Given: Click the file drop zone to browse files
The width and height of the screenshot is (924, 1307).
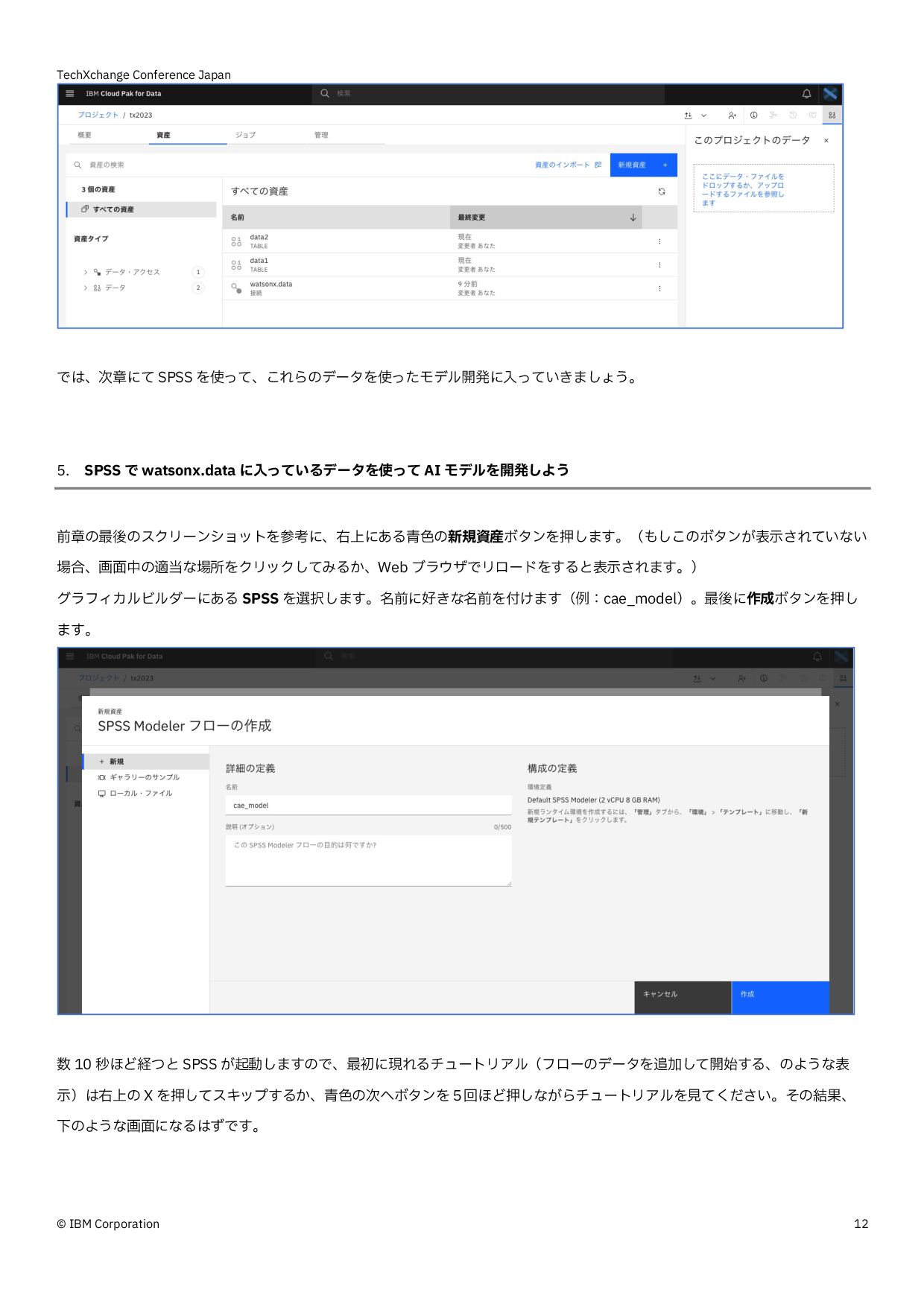Looking at the screenshot, I should pos(764,189).
